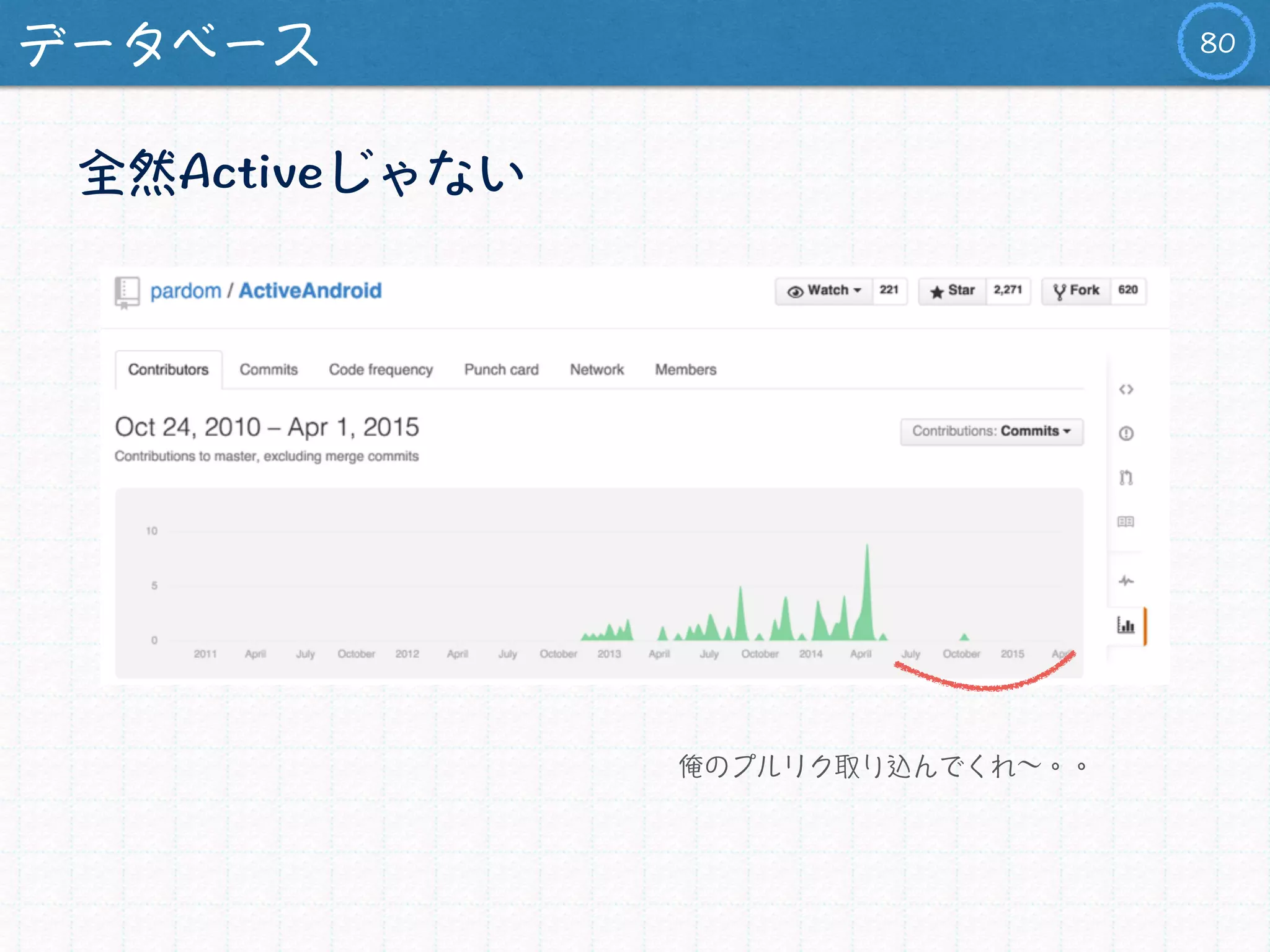Click the repository book icon
Screen dimensions: 1270x952
[127, 292]
